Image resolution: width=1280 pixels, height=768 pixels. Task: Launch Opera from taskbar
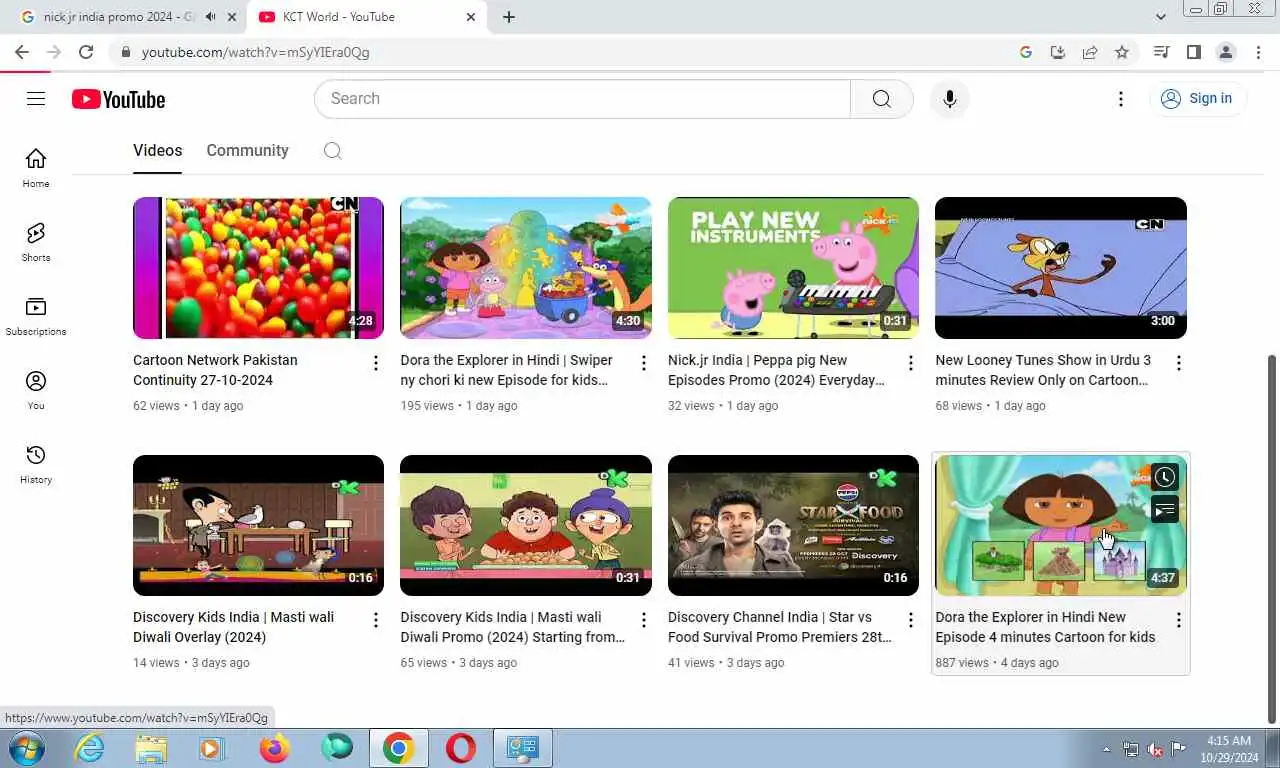coord(460,748)
